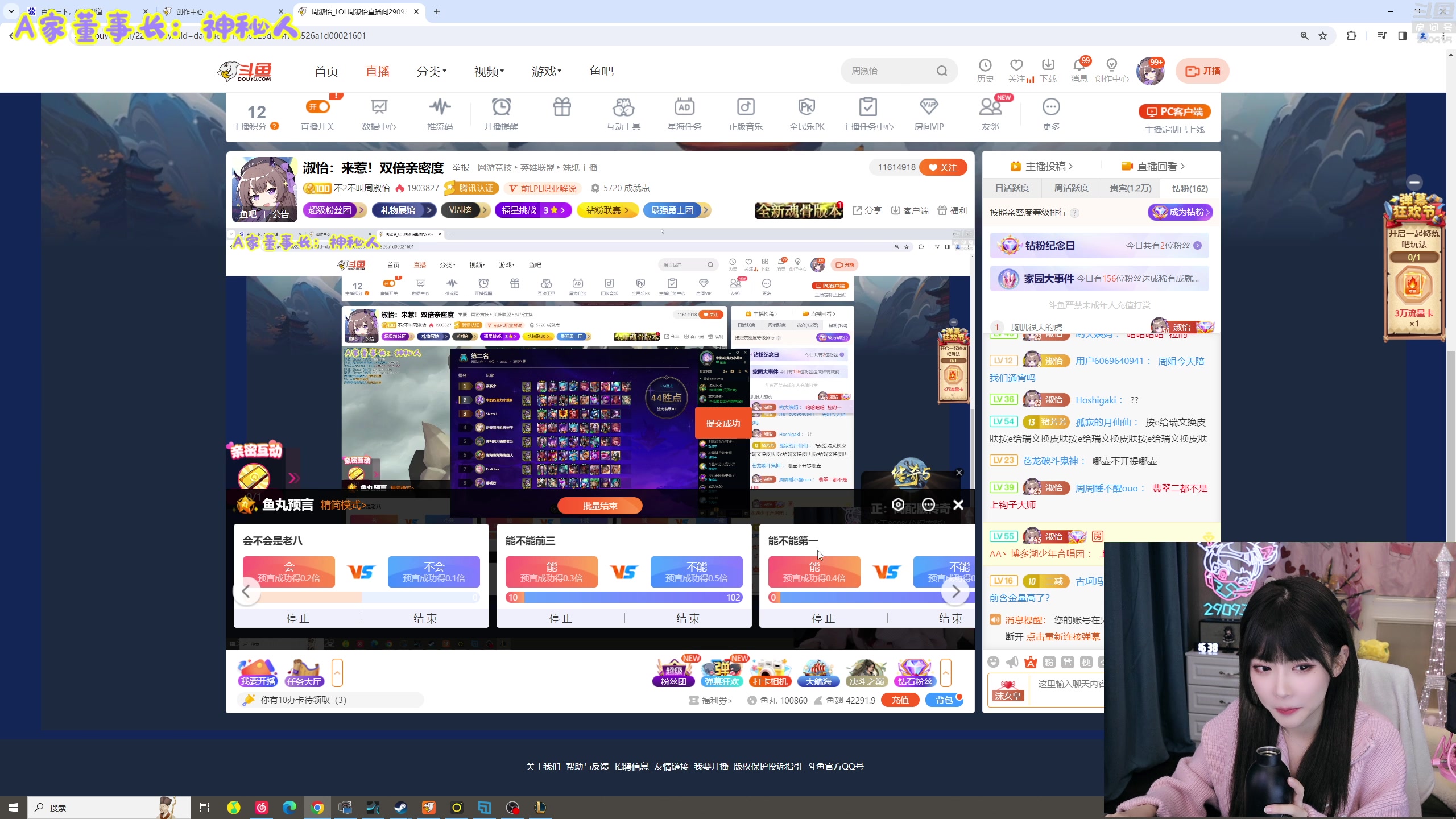Open 全民乐PK icon
The width and height of the screenshot is (1456, 819).
click(x=806, y=107)
